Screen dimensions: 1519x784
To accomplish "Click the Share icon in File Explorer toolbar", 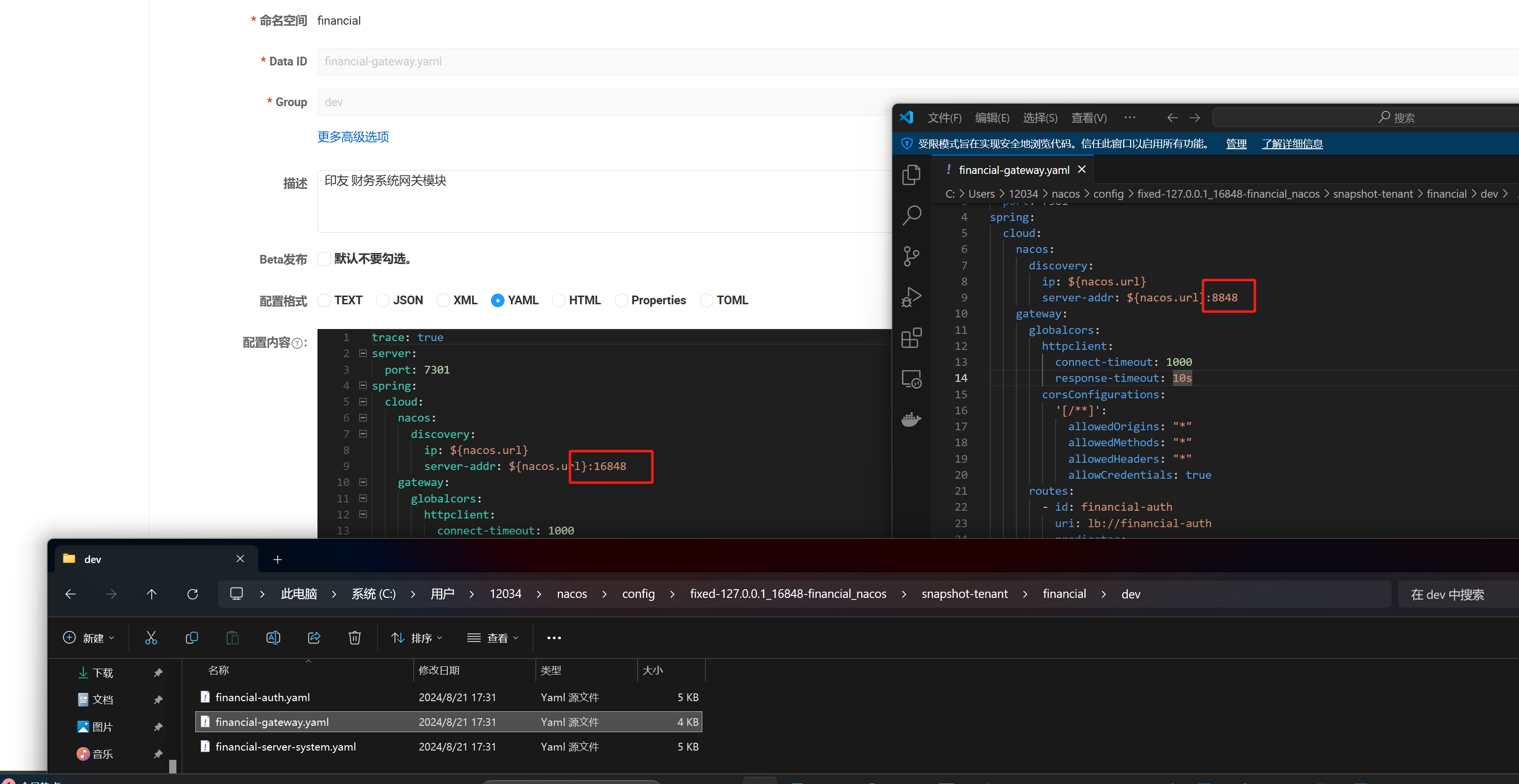I will 314,638.
